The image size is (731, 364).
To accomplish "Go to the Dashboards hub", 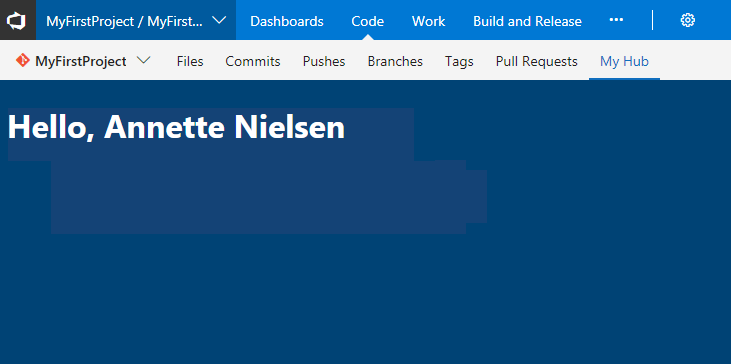I will (x=287, y=21).
